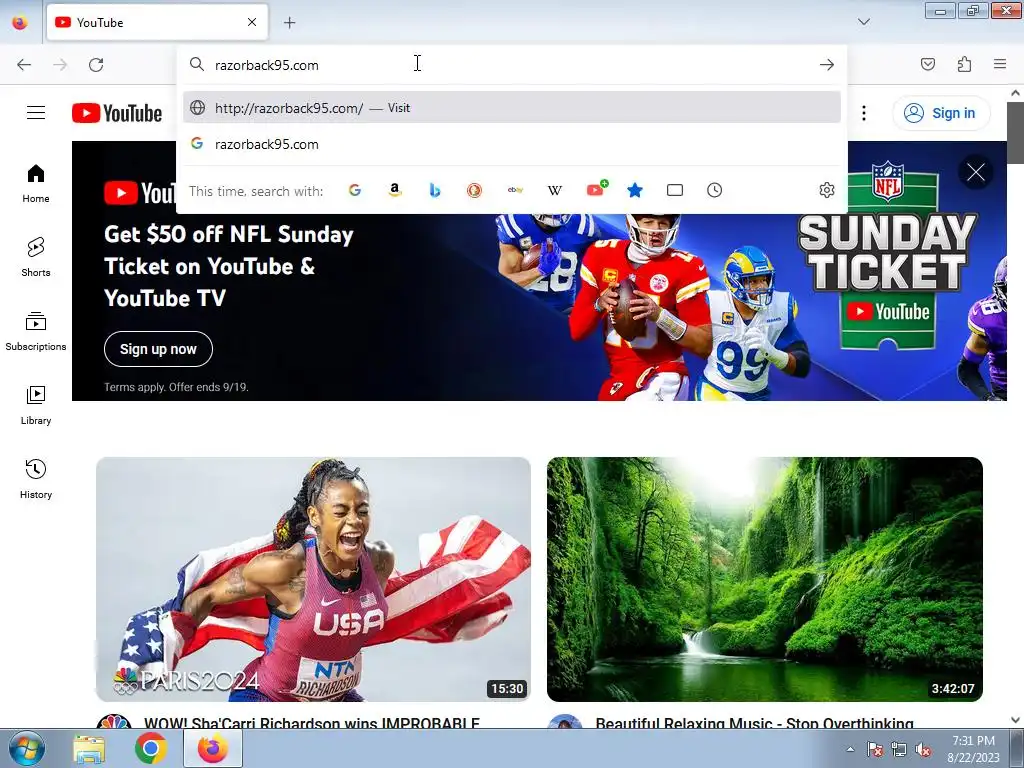Search with Amazon one-off icon
This screenshot has height=768, width=1024.
[x=394, y=190]
